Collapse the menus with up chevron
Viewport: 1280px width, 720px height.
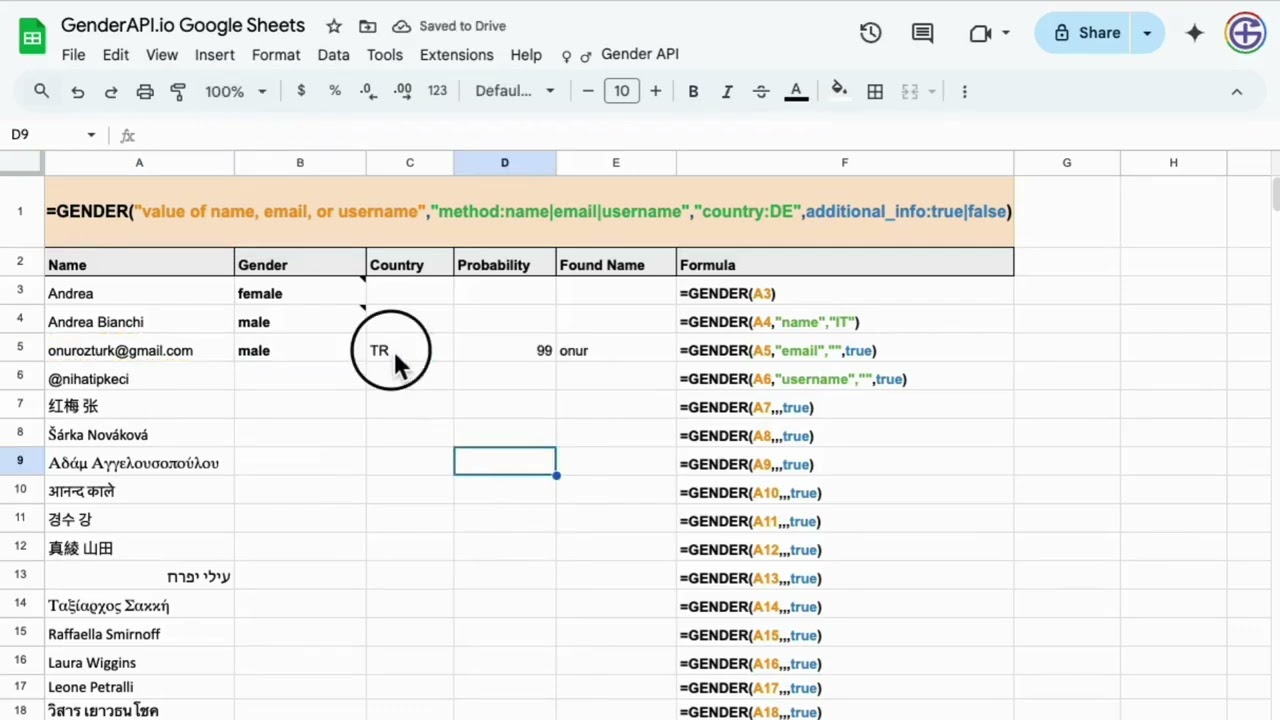point(1237,91)
